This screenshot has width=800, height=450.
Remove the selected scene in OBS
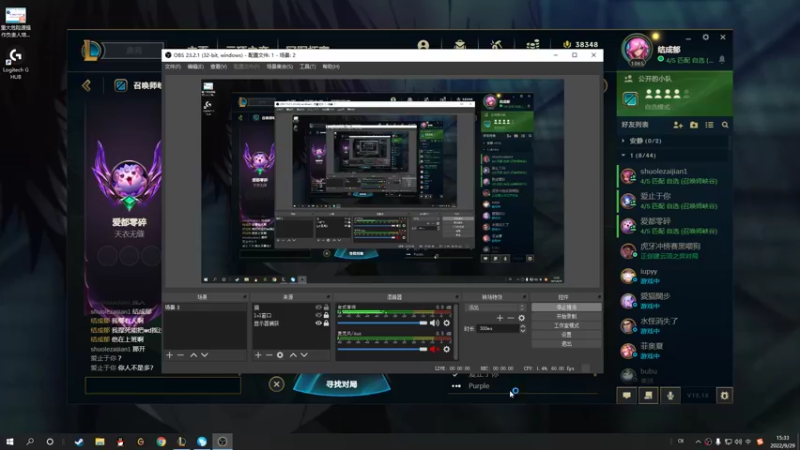point(181,355)
